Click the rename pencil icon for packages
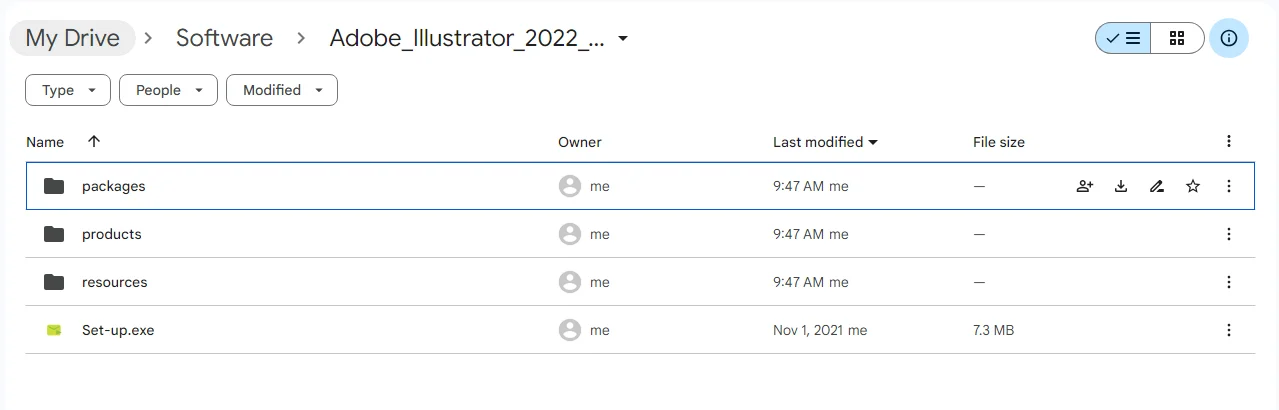This screenshot has width=1279, height=410. click(x=1157, y=186)
